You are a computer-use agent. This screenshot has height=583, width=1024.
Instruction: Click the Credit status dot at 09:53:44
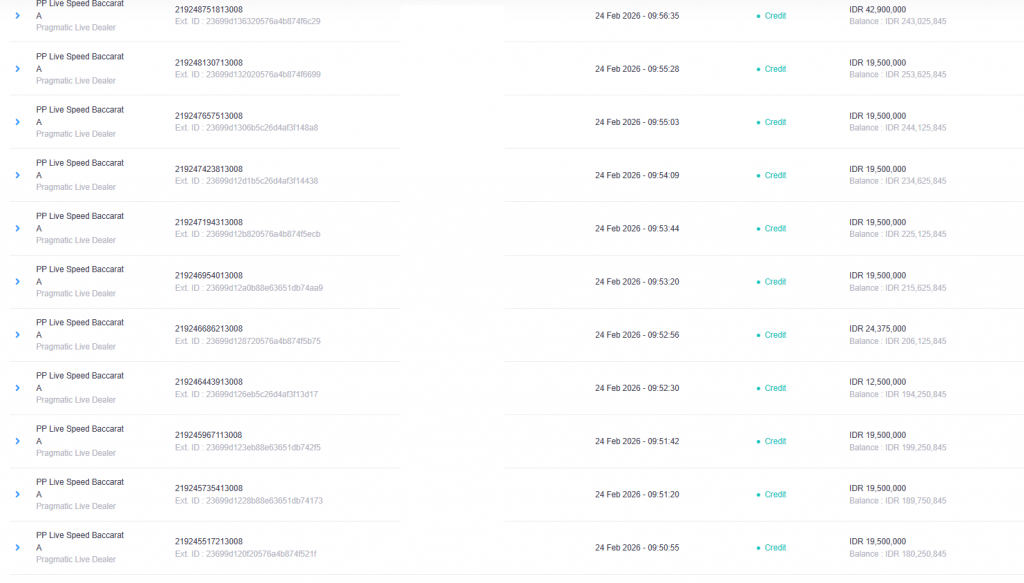[759, 229]
